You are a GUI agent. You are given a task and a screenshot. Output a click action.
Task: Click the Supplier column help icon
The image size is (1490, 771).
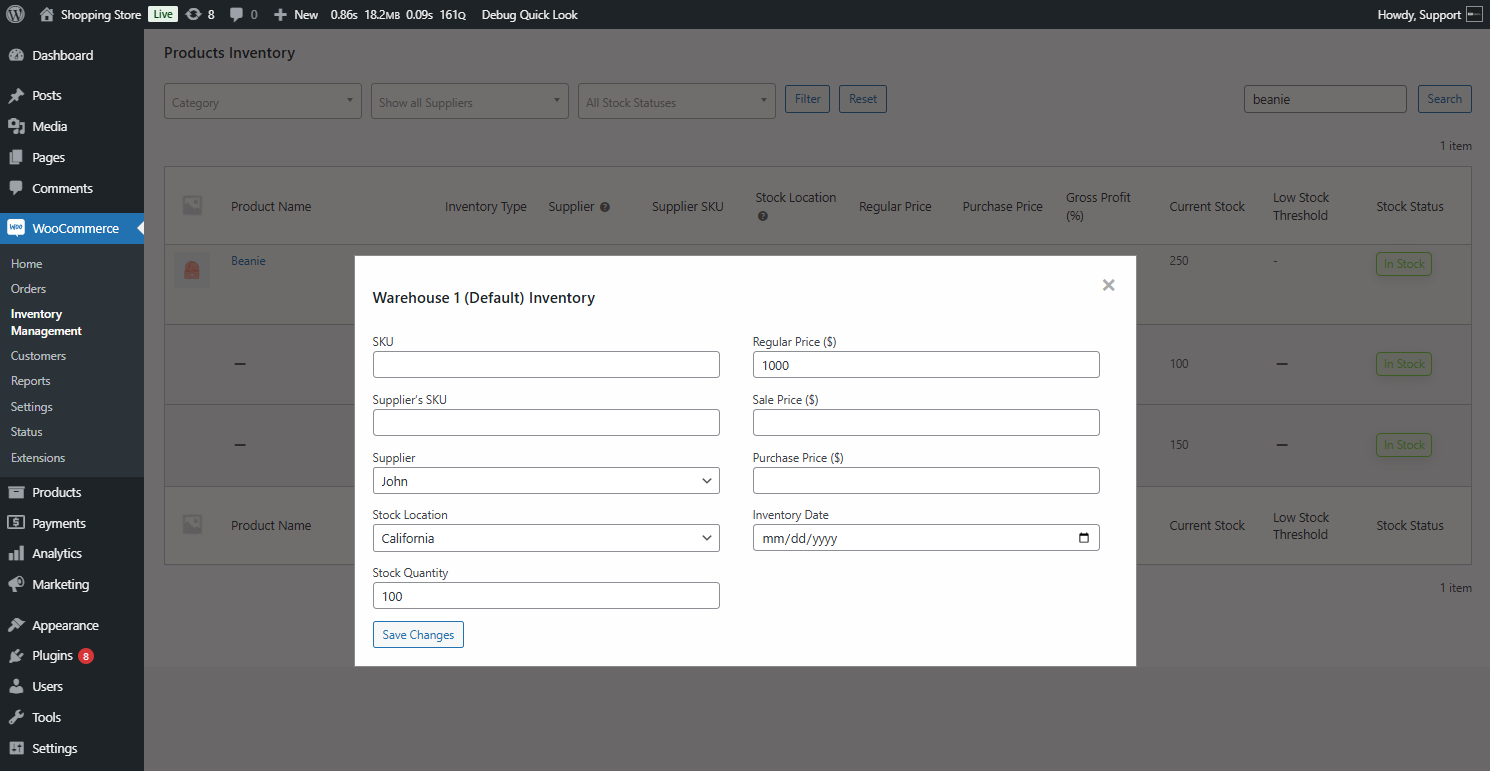tap(605, 207)
